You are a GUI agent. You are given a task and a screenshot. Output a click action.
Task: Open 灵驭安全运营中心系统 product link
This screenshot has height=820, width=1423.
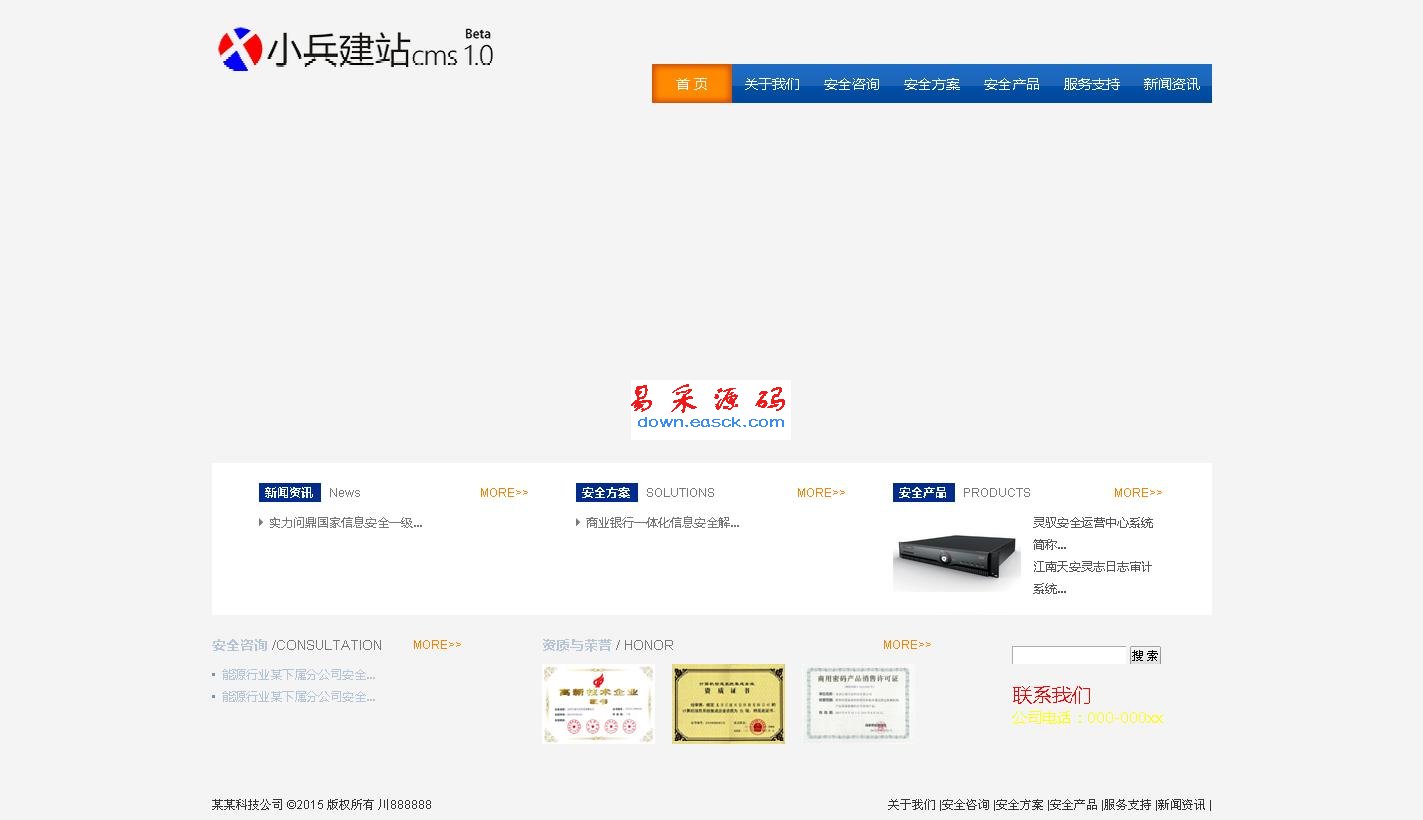[x=1092, y=523]
